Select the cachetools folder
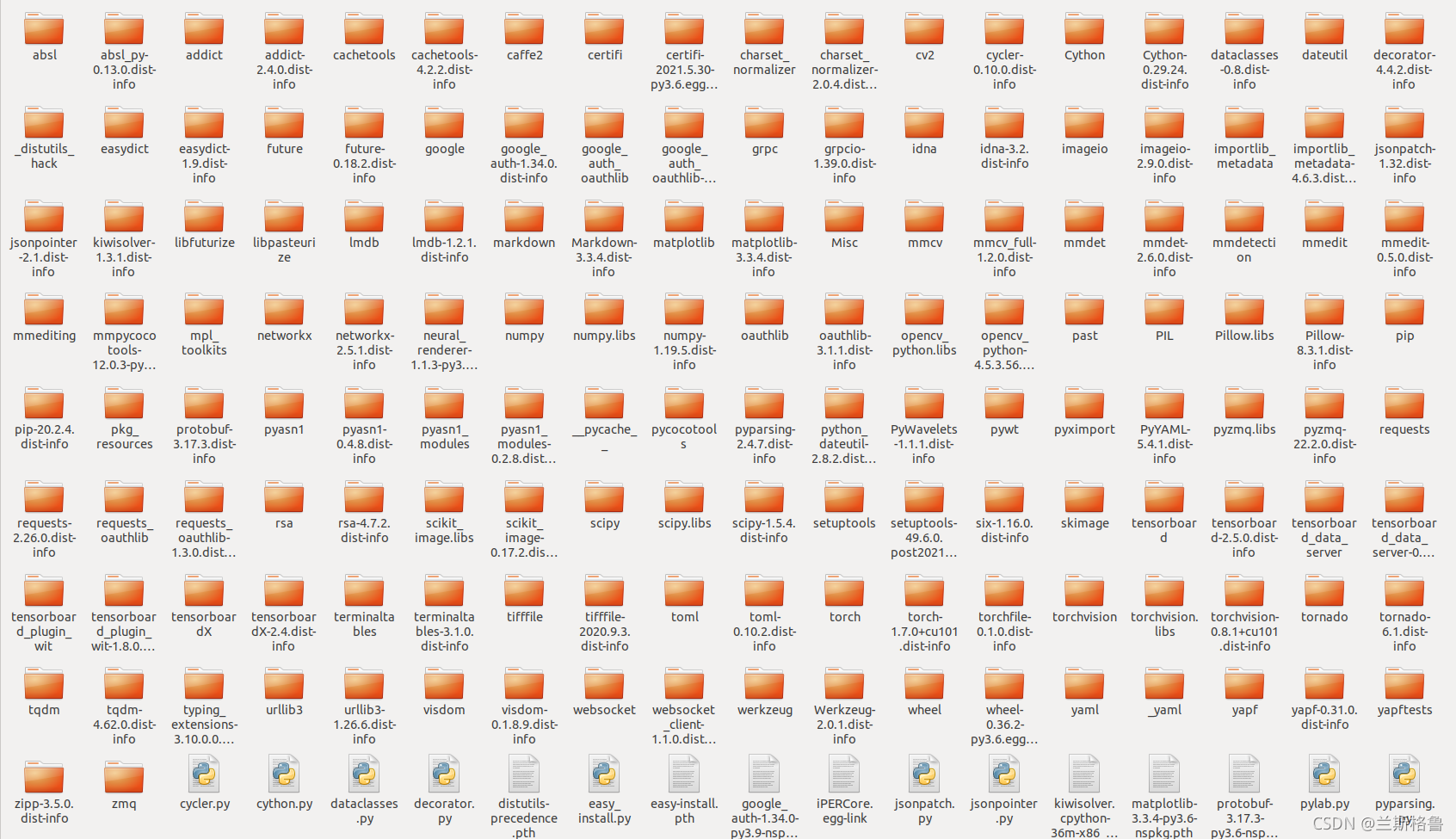Screen dimensions: 1456x839 pos(364,29)
